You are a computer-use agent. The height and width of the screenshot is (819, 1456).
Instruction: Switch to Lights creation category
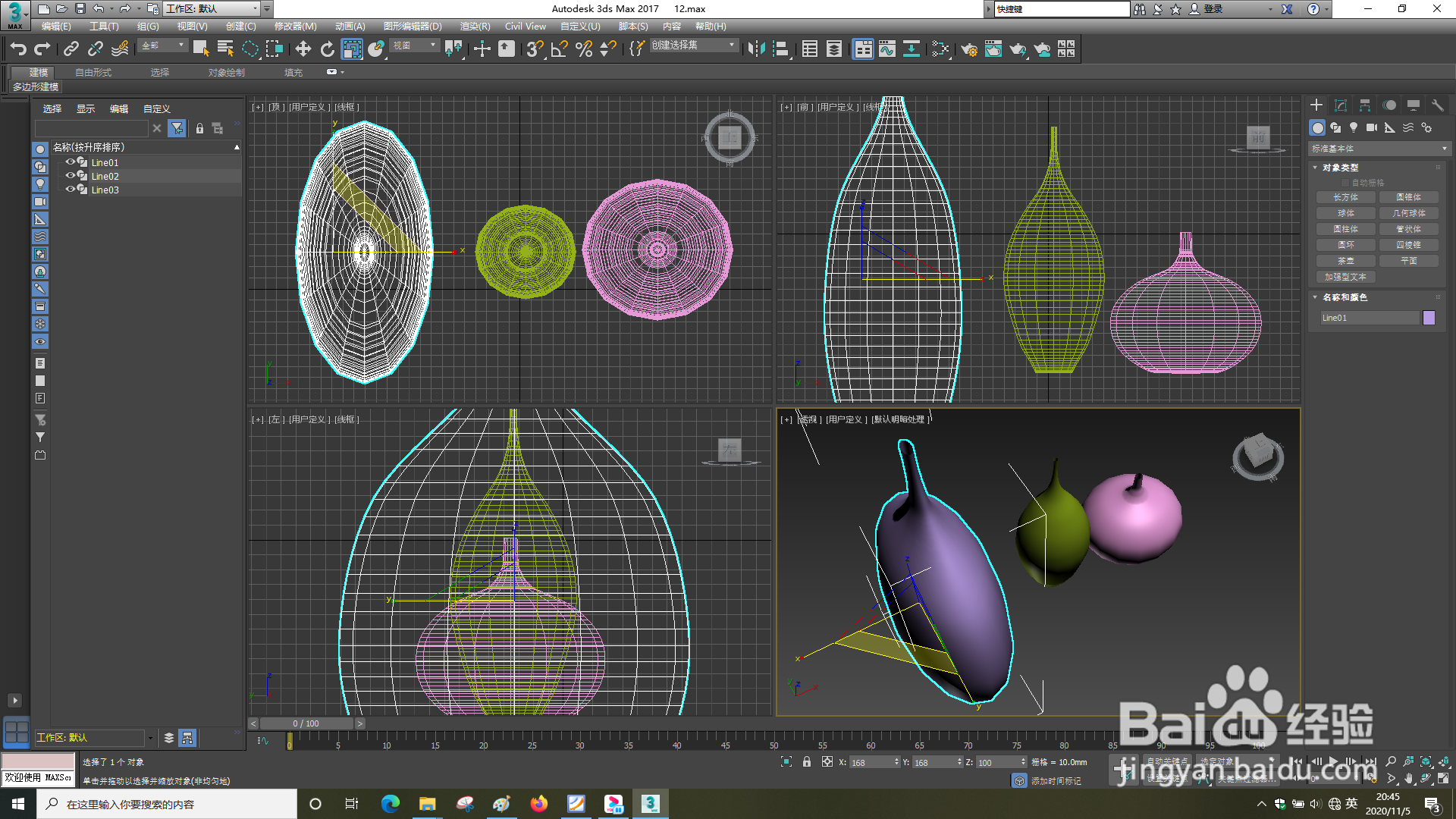click(x=1354, y=127)
